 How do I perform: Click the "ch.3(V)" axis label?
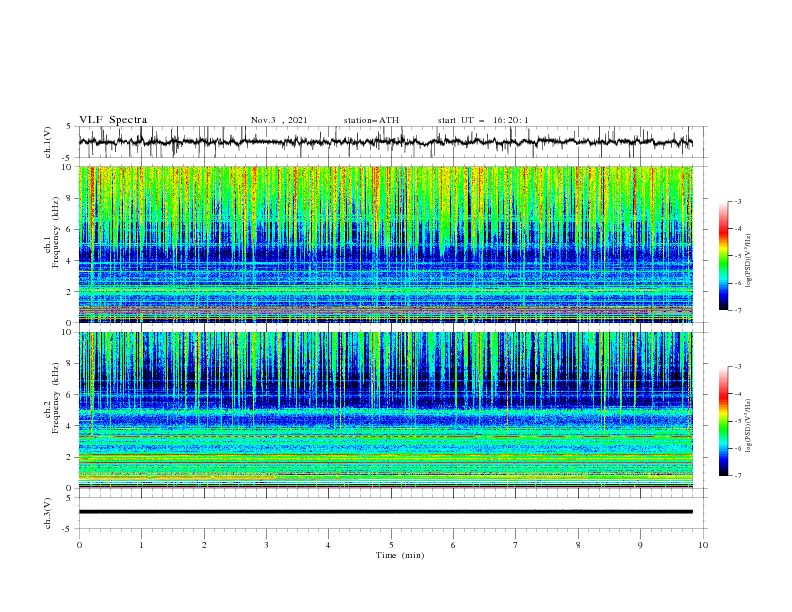tap(48, 513)
